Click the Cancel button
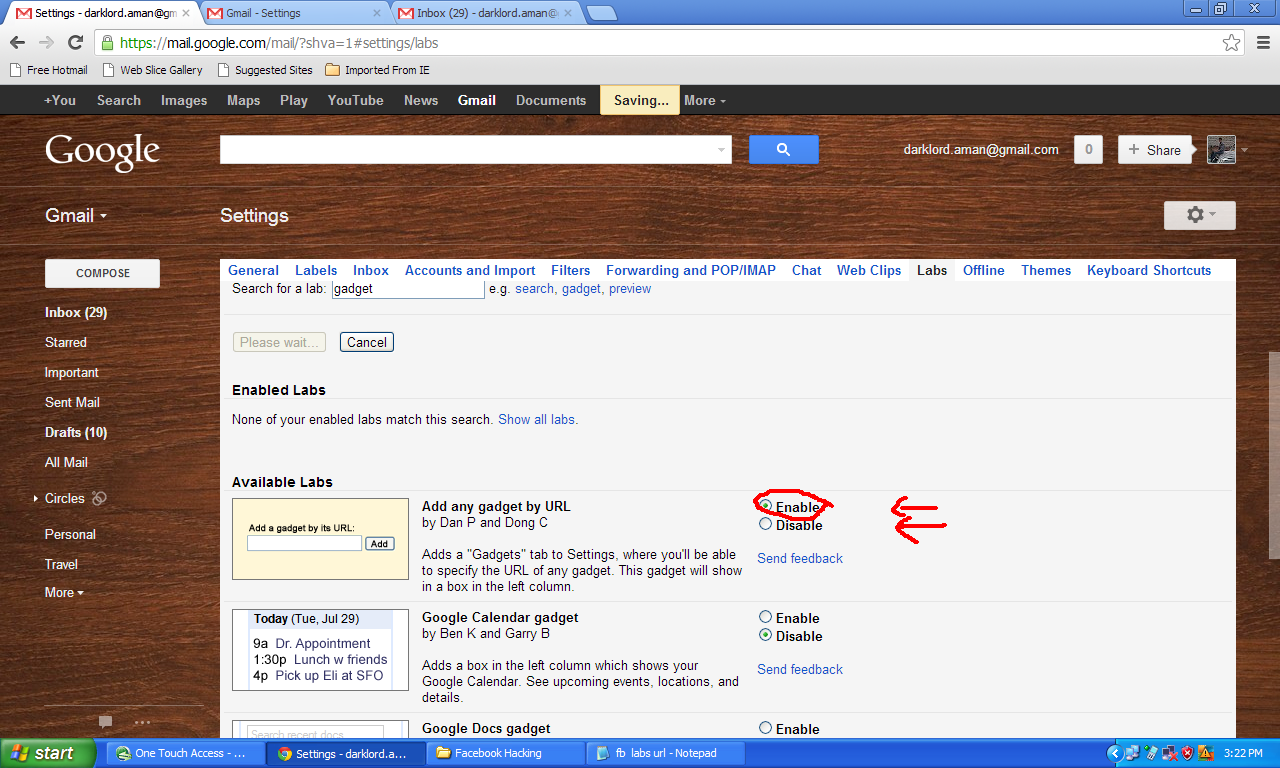The height and width of the screenshot is (768, 1280). point(367,342)
